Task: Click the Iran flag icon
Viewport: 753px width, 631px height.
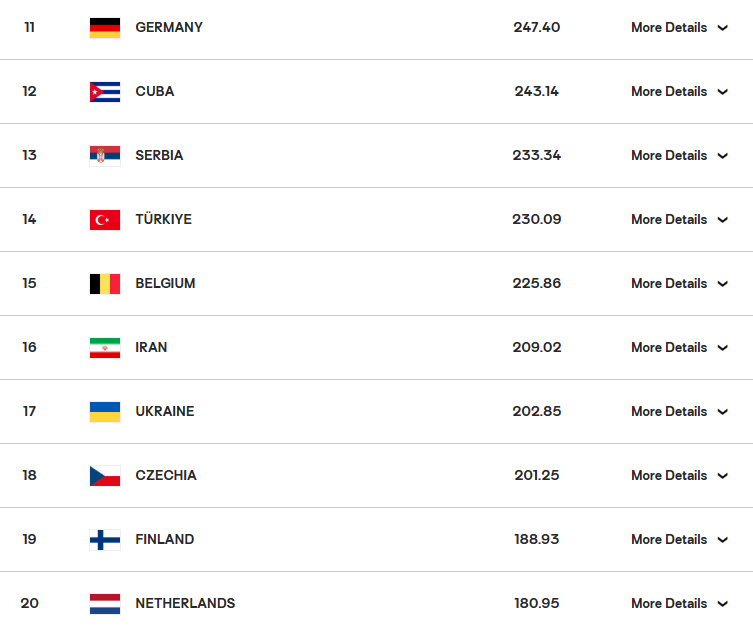Action: point(104,348)
